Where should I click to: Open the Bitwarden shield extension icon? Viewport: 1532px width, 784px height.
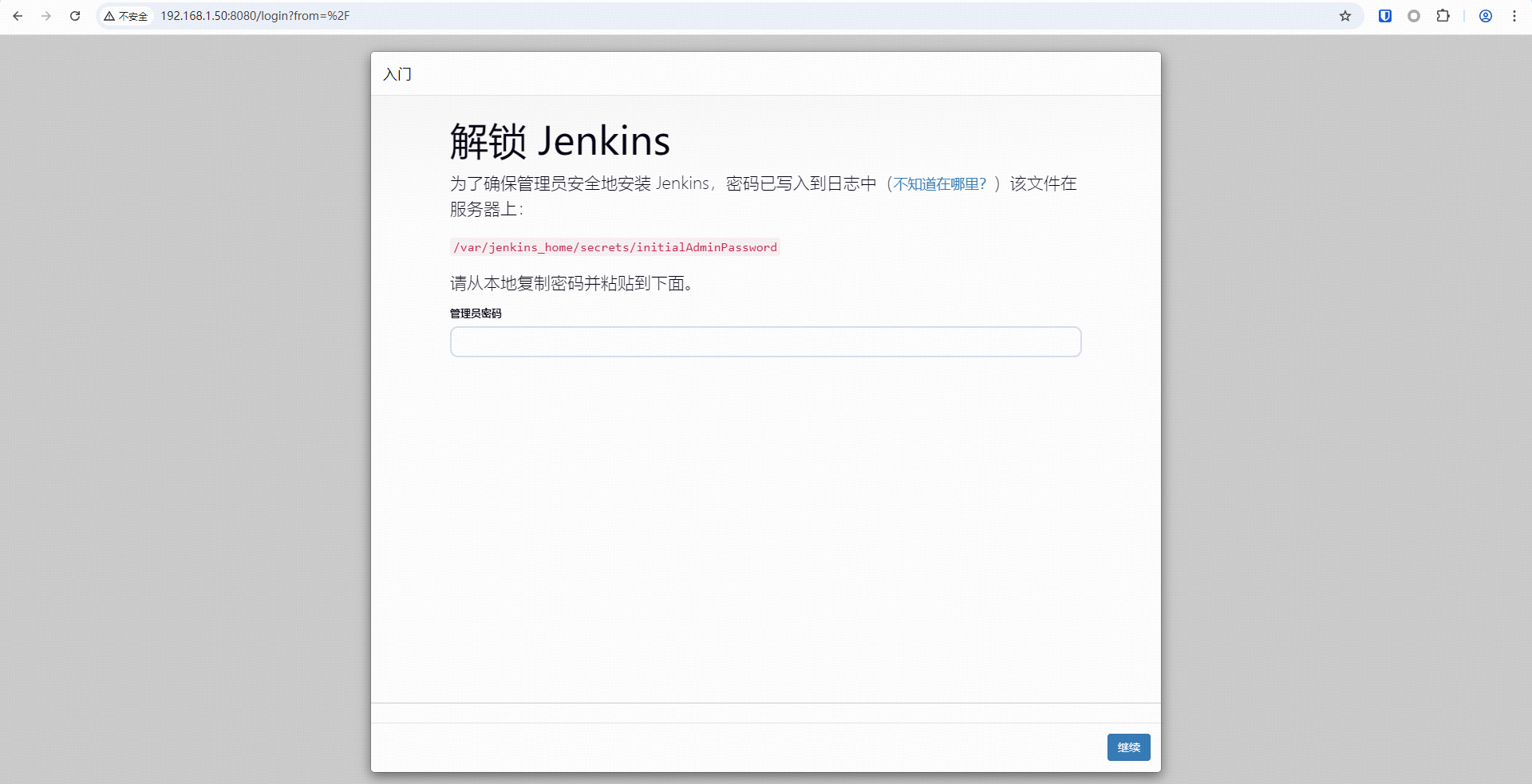pos(1385,16)
